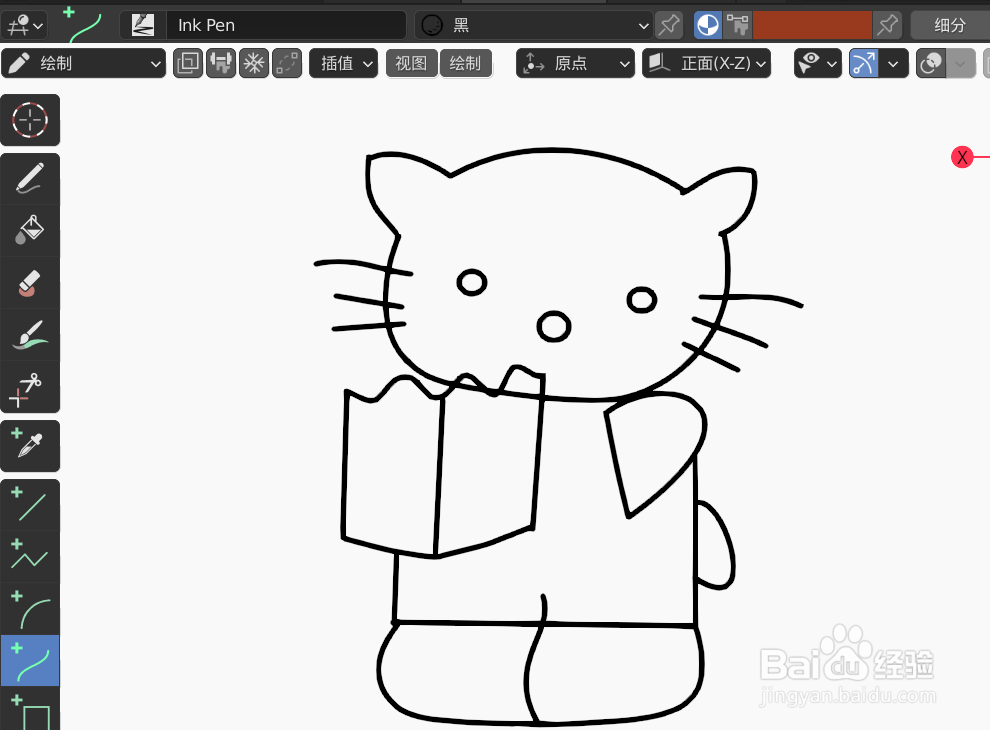
Task: Open the 绘制 menu in the header
Action: (466, 62)
